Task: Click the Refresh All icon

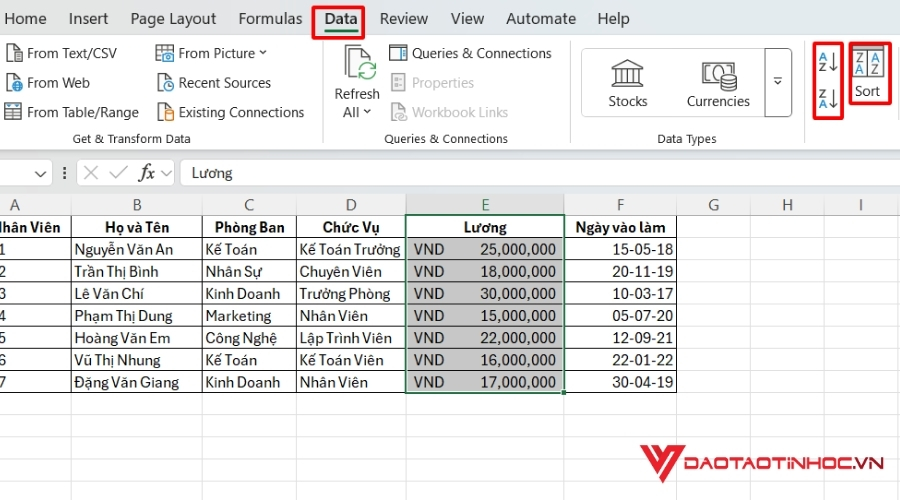Action: (359, 63)
